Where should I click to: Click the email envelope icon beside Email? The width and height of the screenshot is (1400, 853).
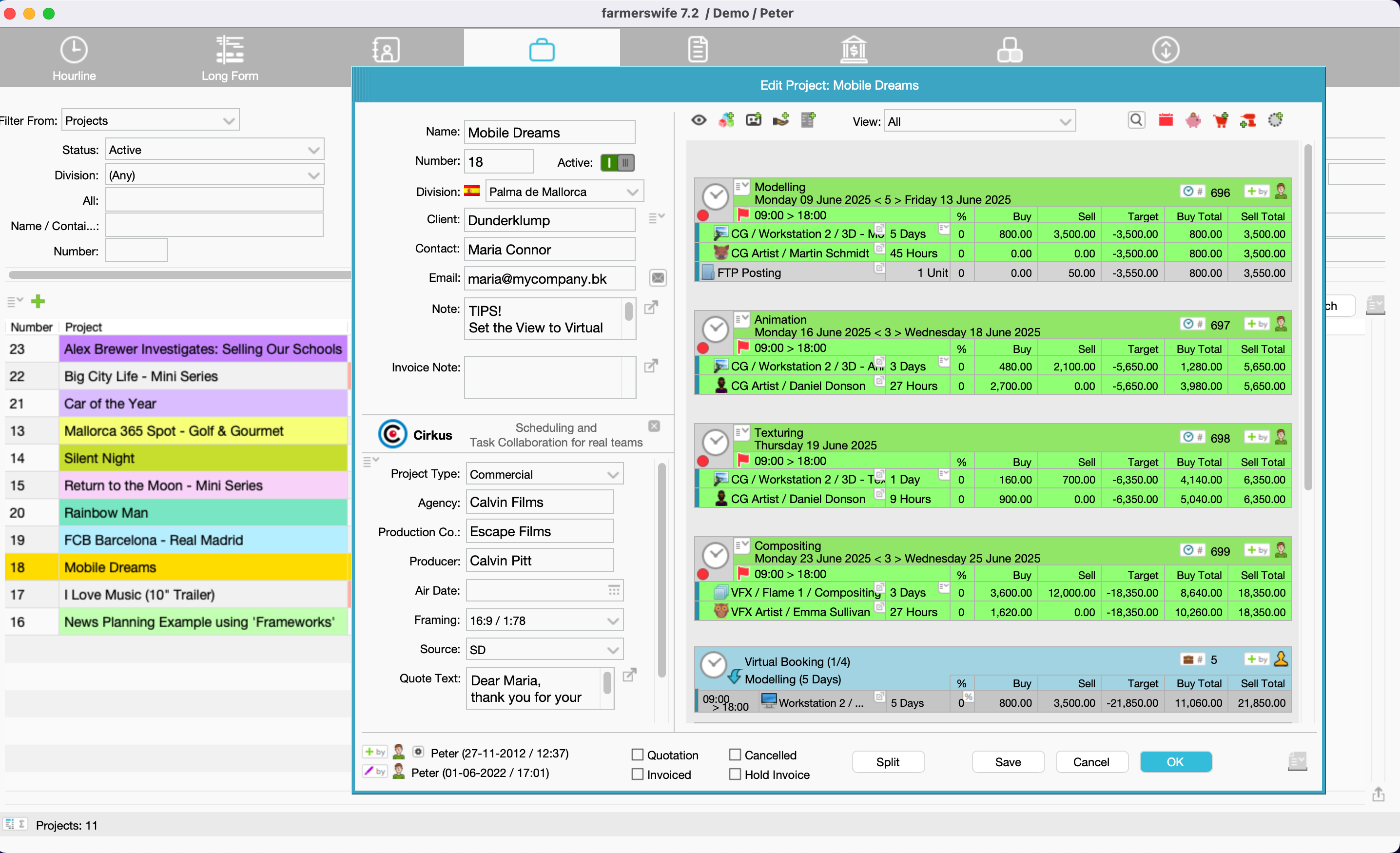click(x=658, y=278)
